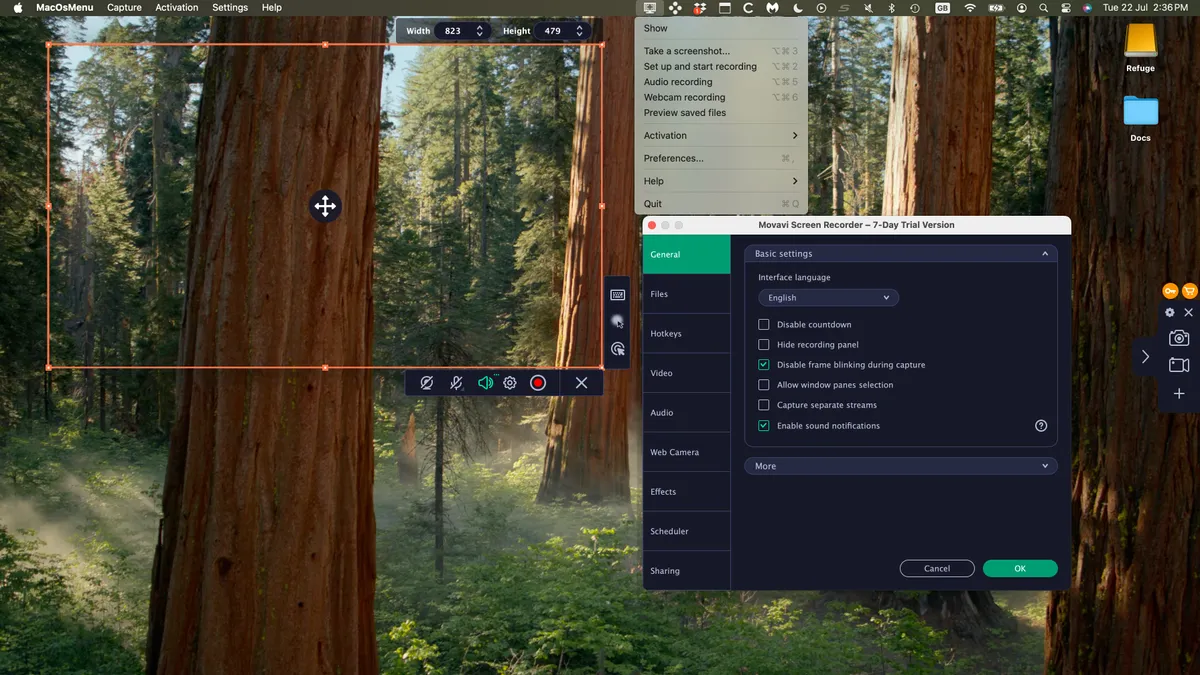Unmute the microphone on the capture toolbar

coord(456,382)
